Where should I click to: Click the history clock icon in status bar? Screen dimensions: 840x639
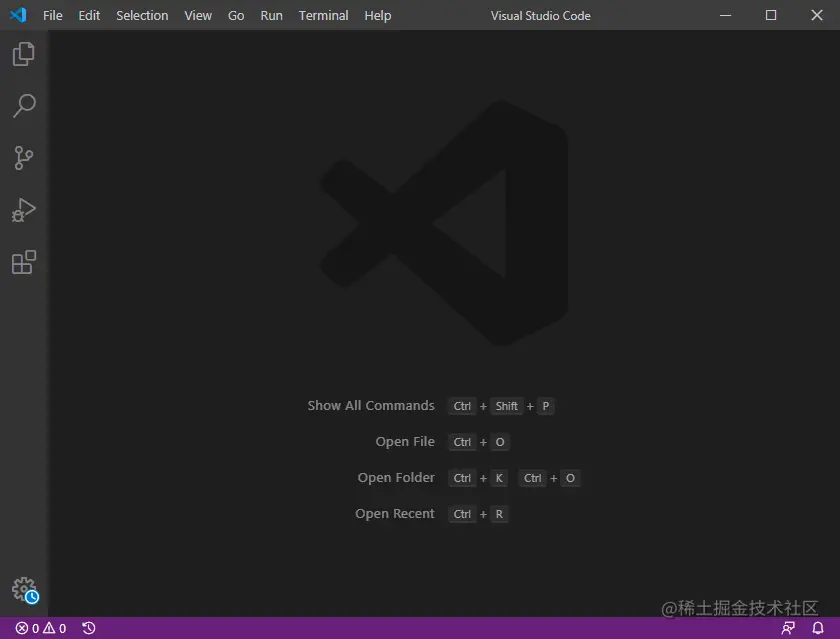pos(89,628)
